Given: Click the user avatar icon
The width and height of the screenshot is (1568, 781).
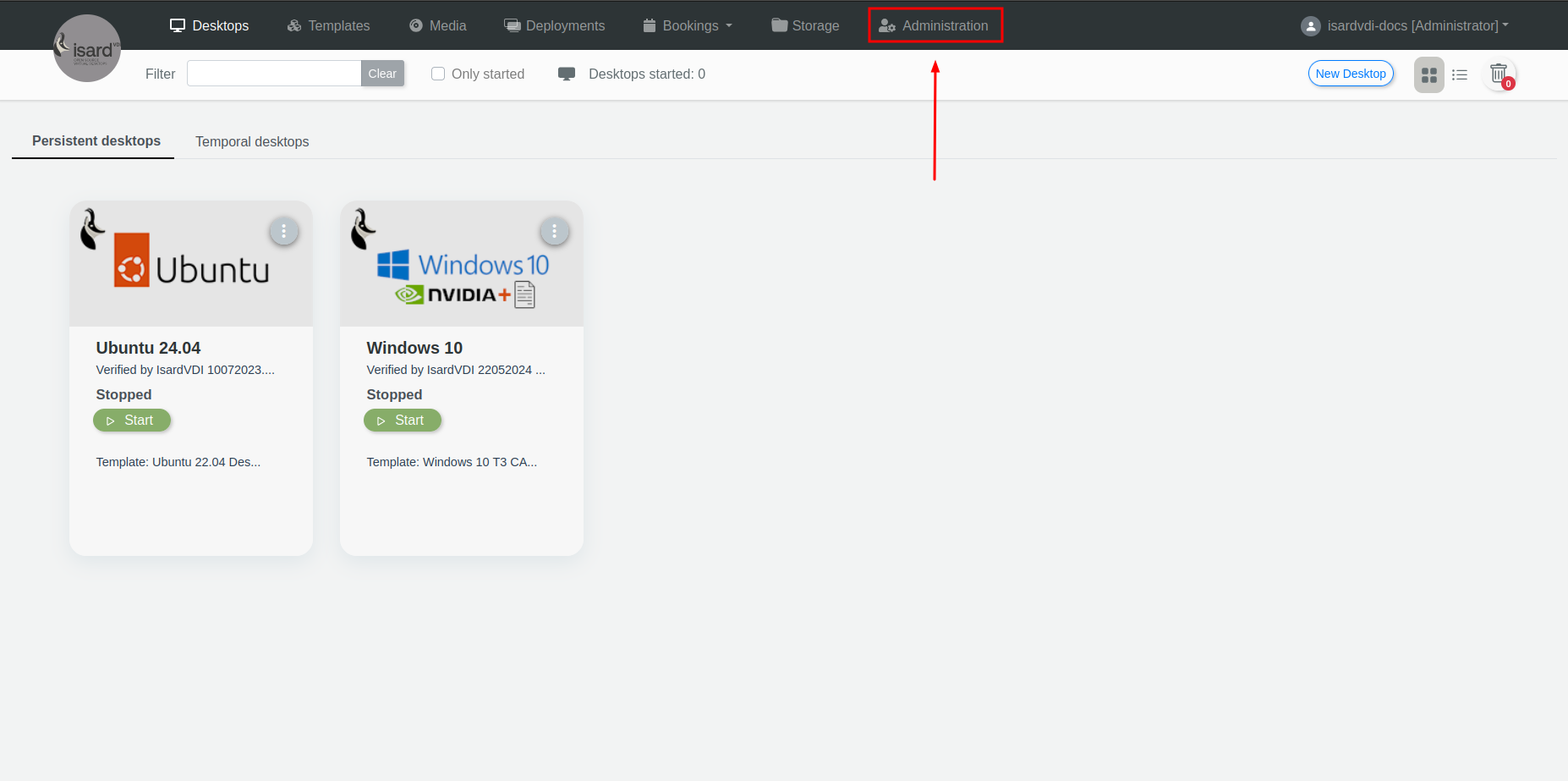Looking at the screenshot, I should (x=1310, y=26).
